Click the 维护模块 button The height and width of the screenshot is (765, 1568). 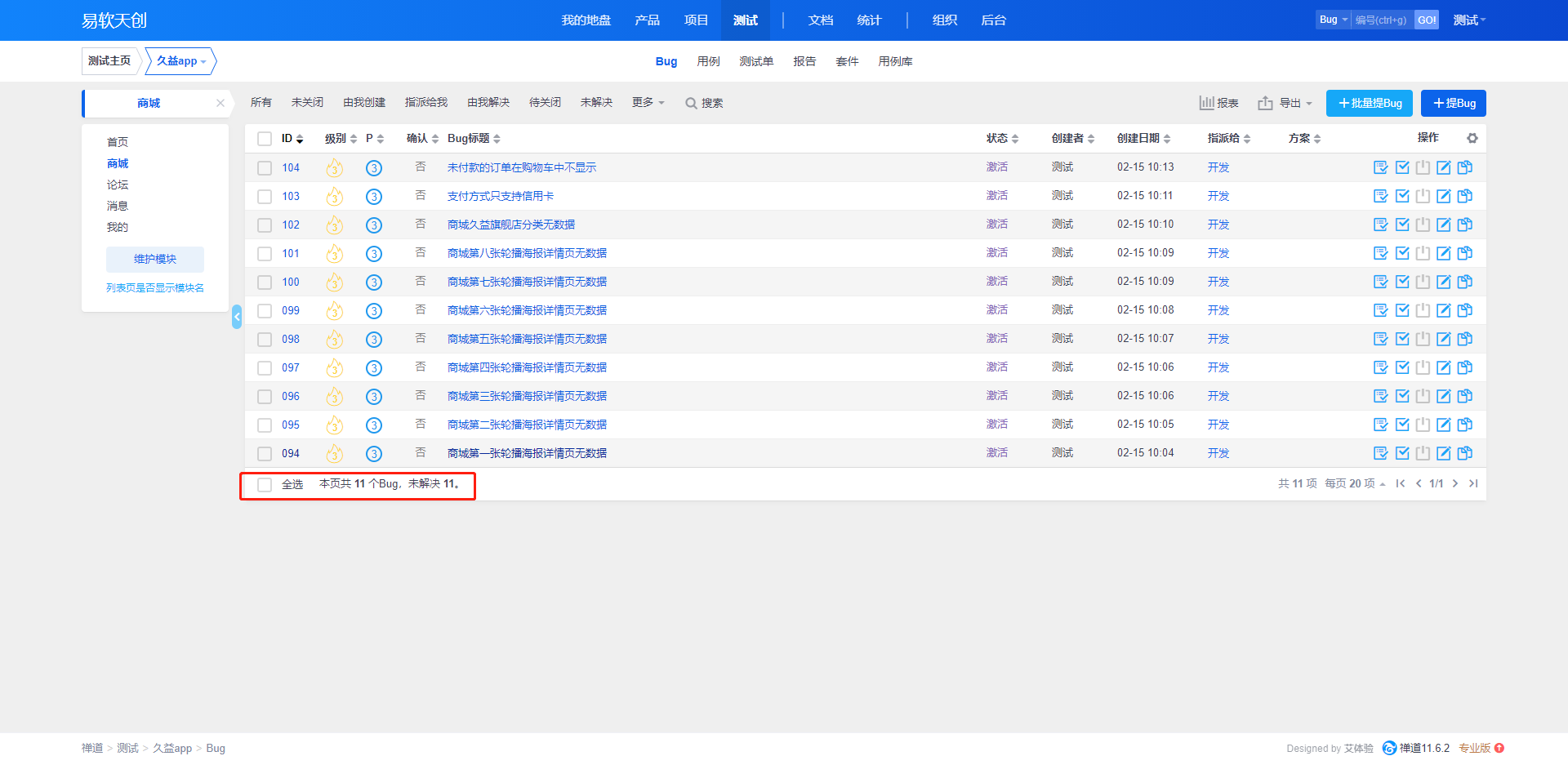pos(155,259)
